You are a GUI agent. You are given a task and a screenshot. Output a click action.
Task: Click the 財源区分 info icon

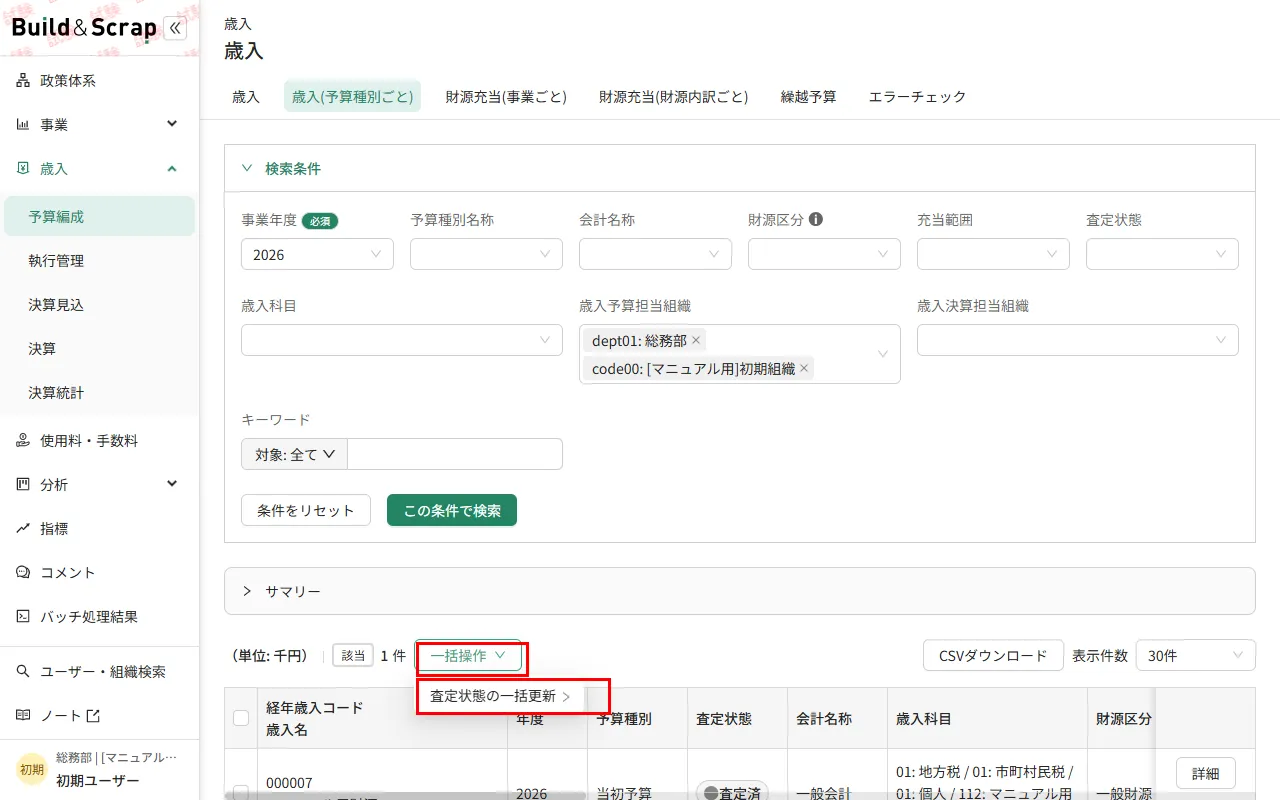pos(816,219)
